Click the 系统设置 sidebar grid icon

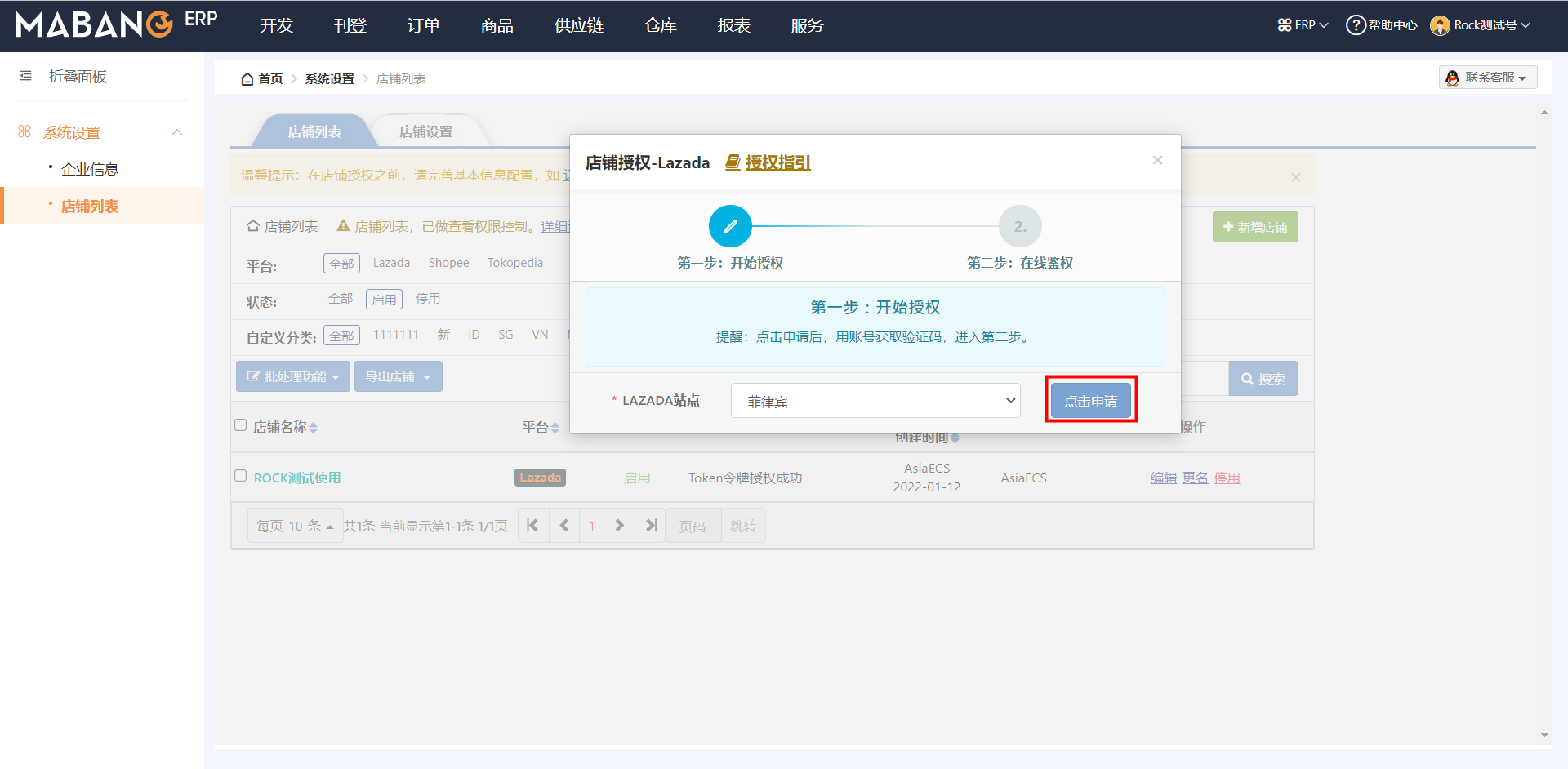(24, 131)
